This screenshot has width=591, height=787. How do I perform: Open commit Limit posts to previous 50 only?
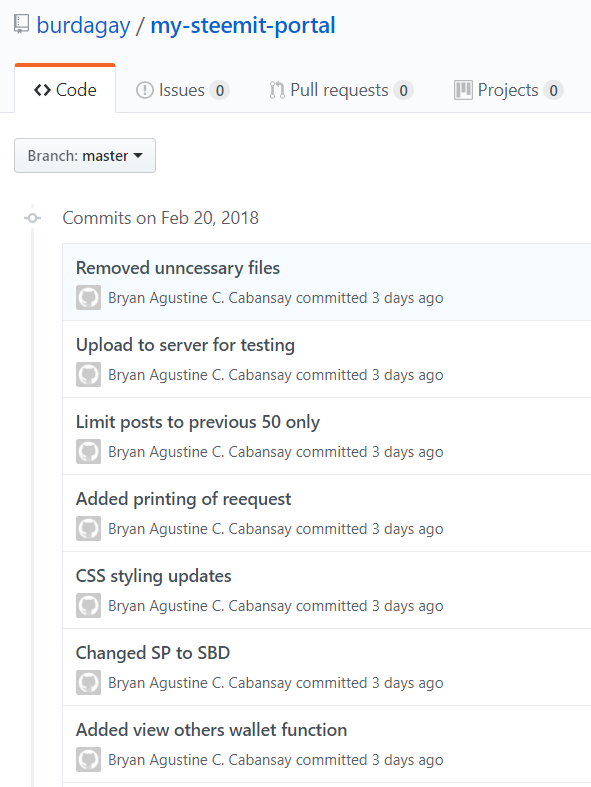click(x=198, y=422)
